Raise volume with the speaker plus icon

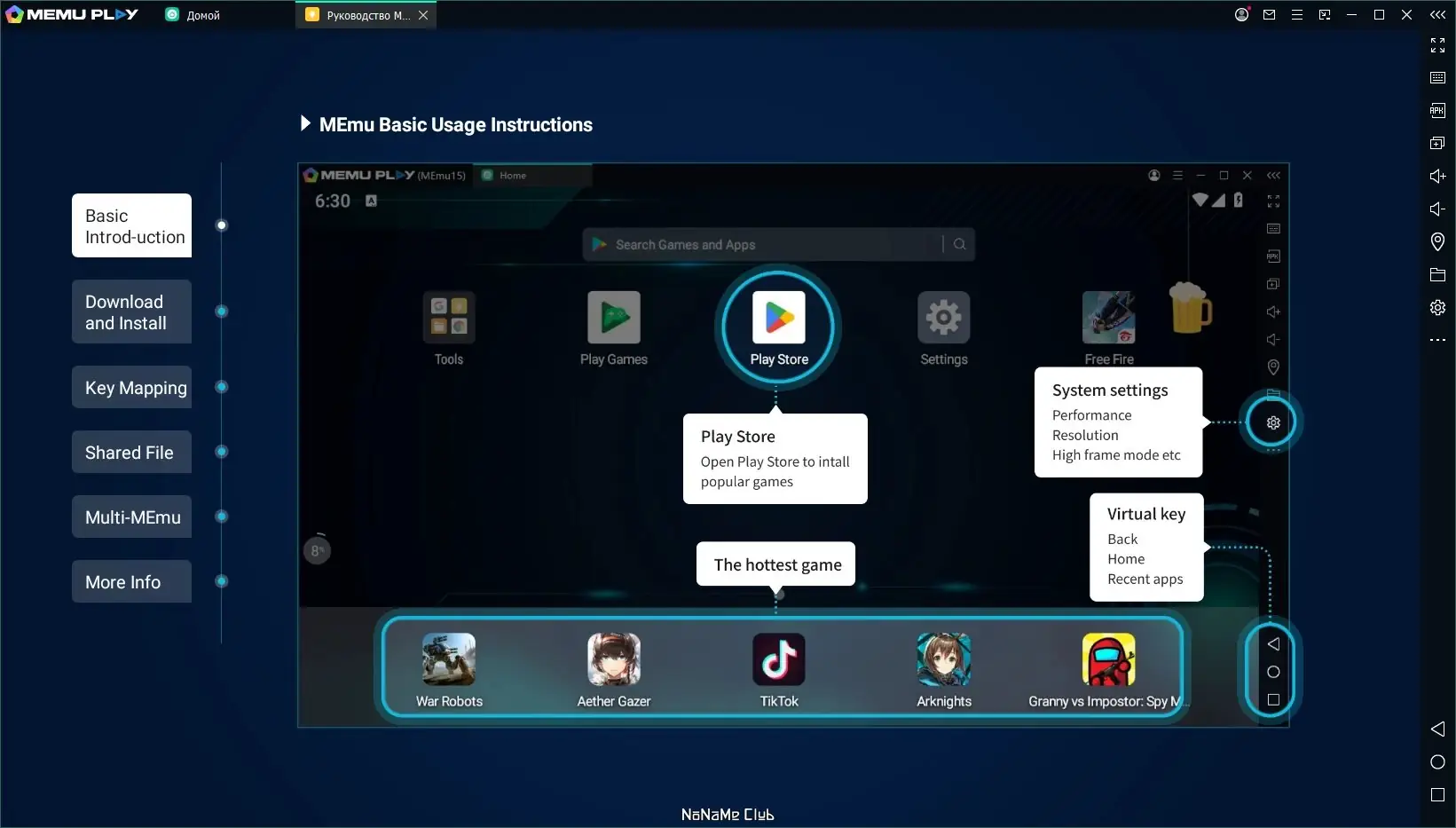point(1437,176)
